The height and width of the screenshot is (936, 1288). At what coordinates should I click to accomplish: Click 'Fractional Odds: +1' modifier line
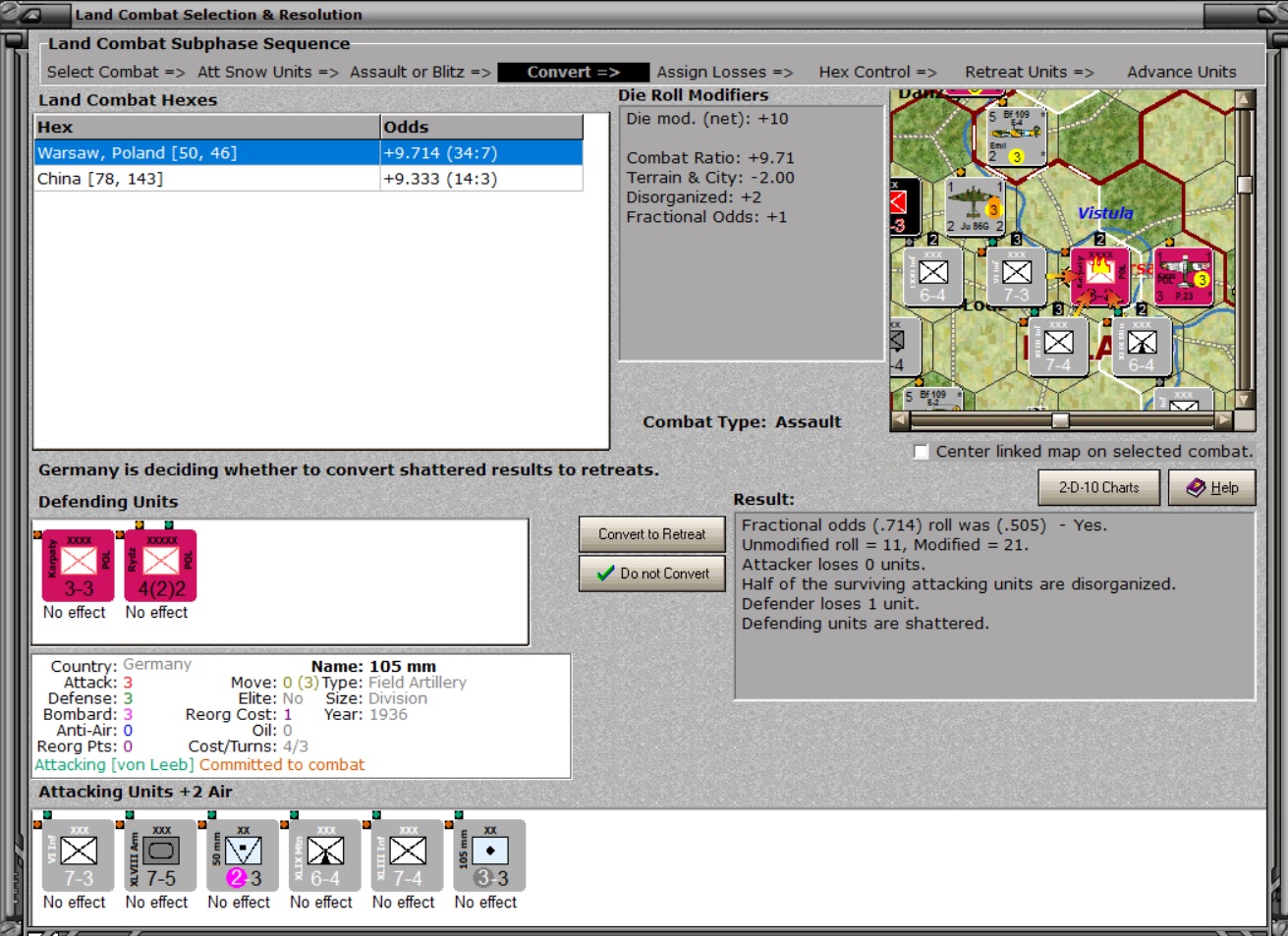[x=706, y=217]
